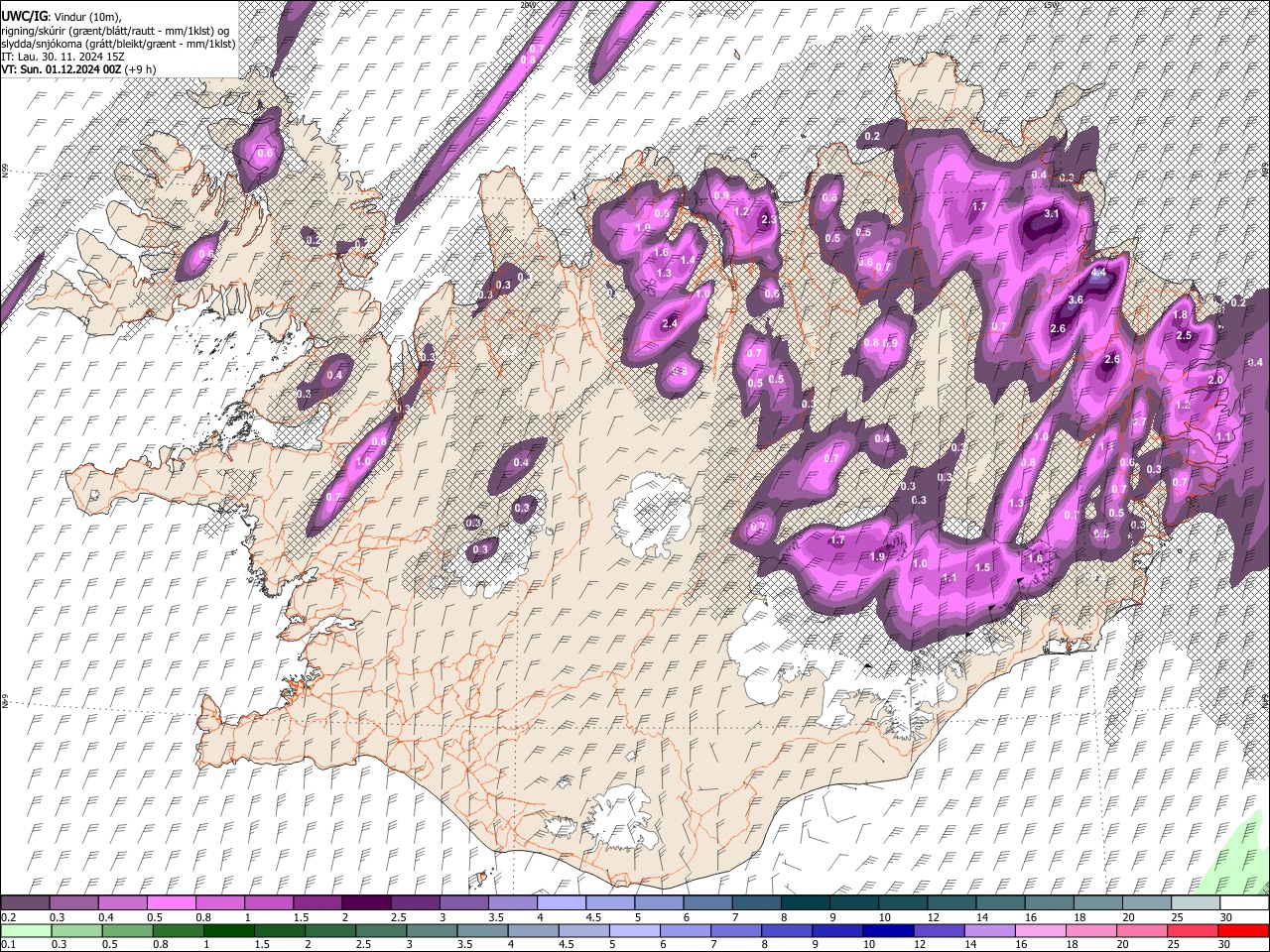The image size is (1270, 952).
Task: Click the 3.1 precipitation value label
Action: [1053, 213]
